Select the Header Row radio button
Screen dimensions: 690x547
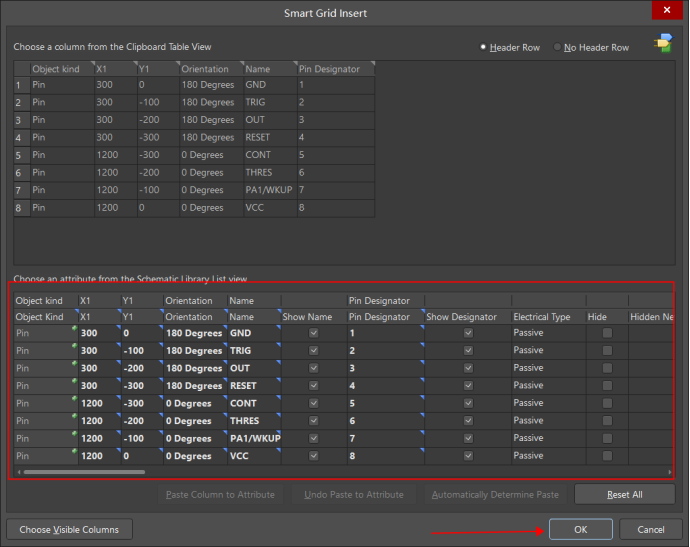tap(484, 47)
